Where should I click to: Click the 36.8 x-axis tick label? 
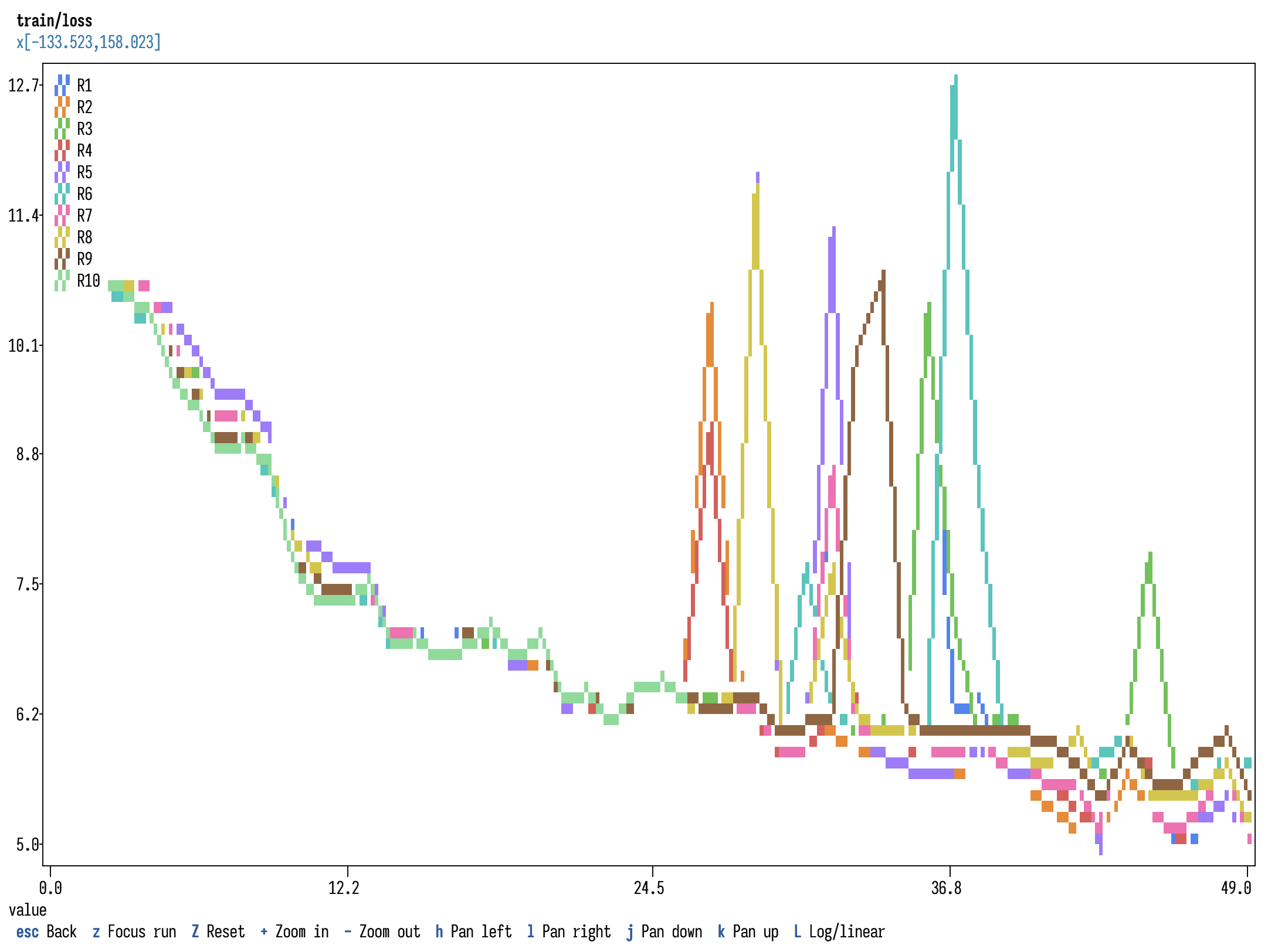pyautogui.click(x=947, y=888)
